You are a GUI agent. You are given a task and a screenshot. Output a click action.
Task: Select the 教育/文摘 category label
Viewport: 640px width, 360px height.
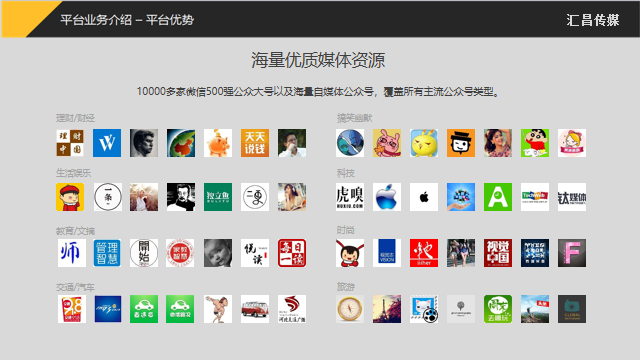point(76,231)
